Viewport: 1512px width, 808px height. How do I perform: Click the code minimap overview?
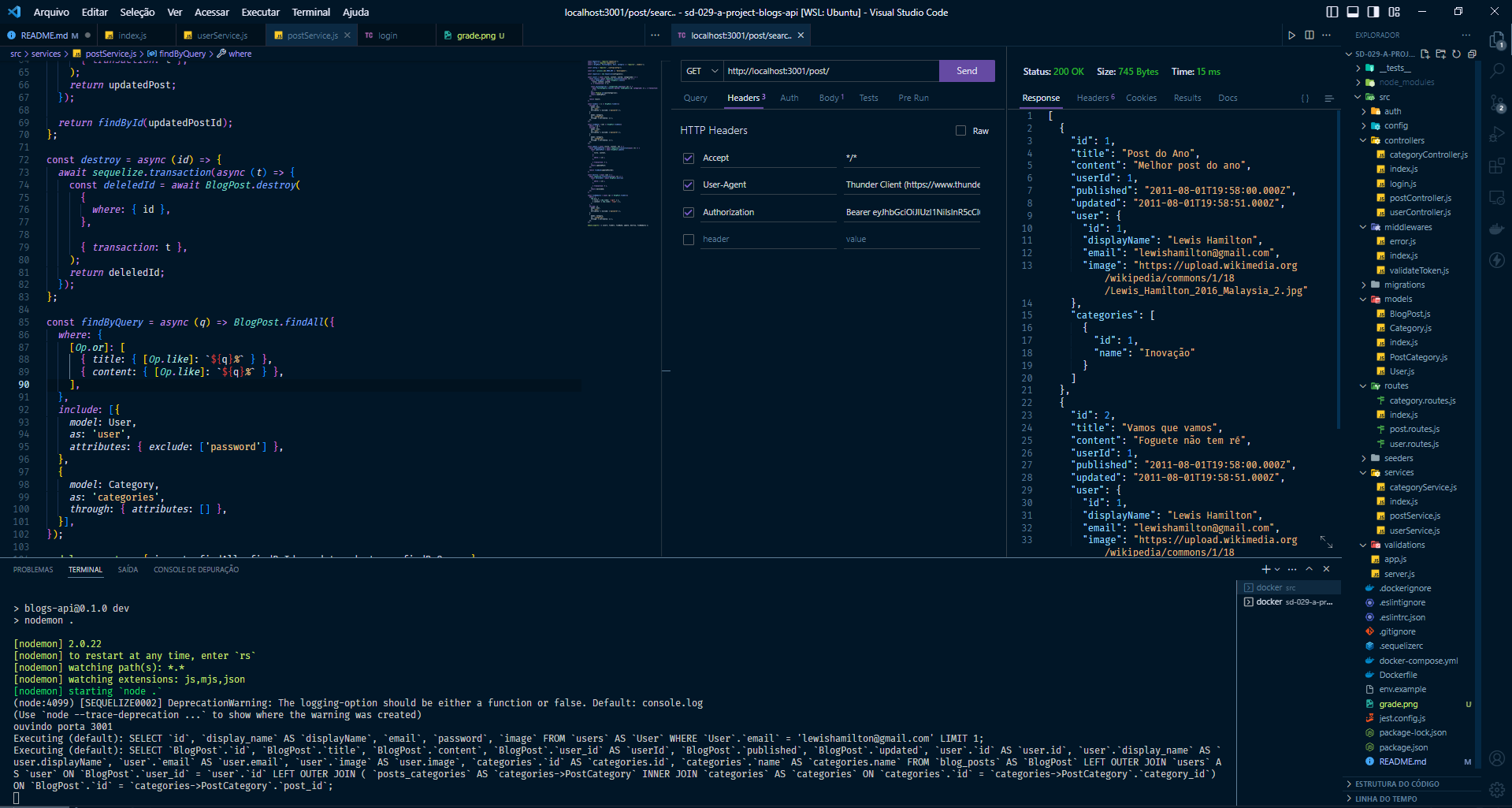coord(622,143)
